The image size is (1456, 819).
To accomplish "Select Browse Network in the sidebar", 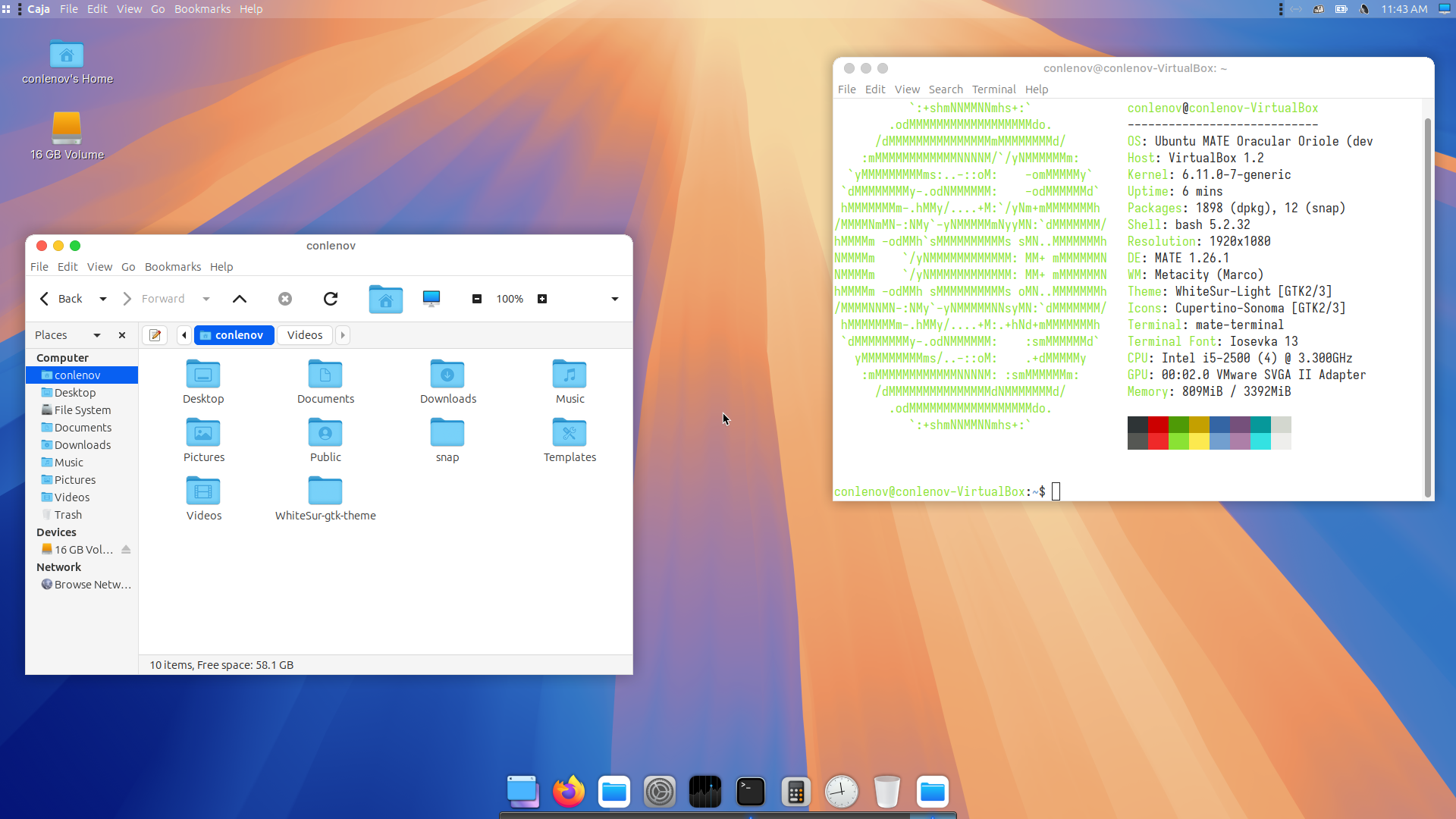I will (82, 585).
